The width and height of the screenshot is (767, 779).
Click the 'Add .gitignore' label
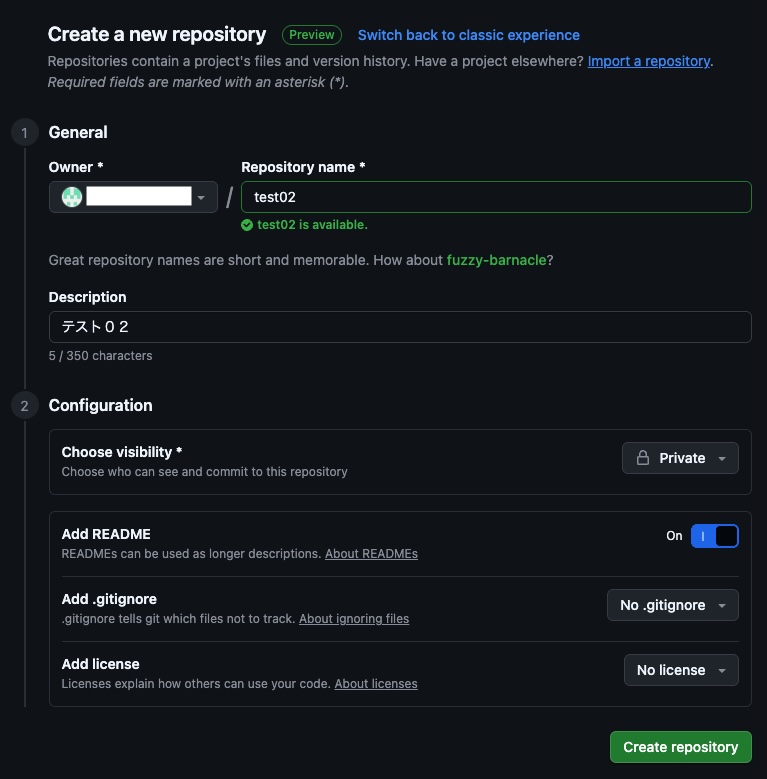[109, 599]
